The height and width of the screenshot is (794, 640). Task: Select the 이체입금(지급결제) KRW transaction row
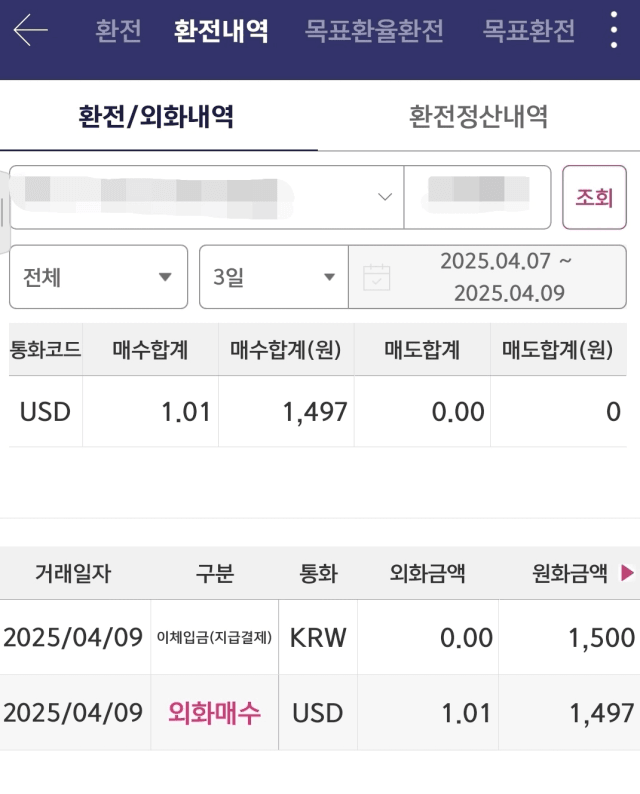[x=320, y=637]
